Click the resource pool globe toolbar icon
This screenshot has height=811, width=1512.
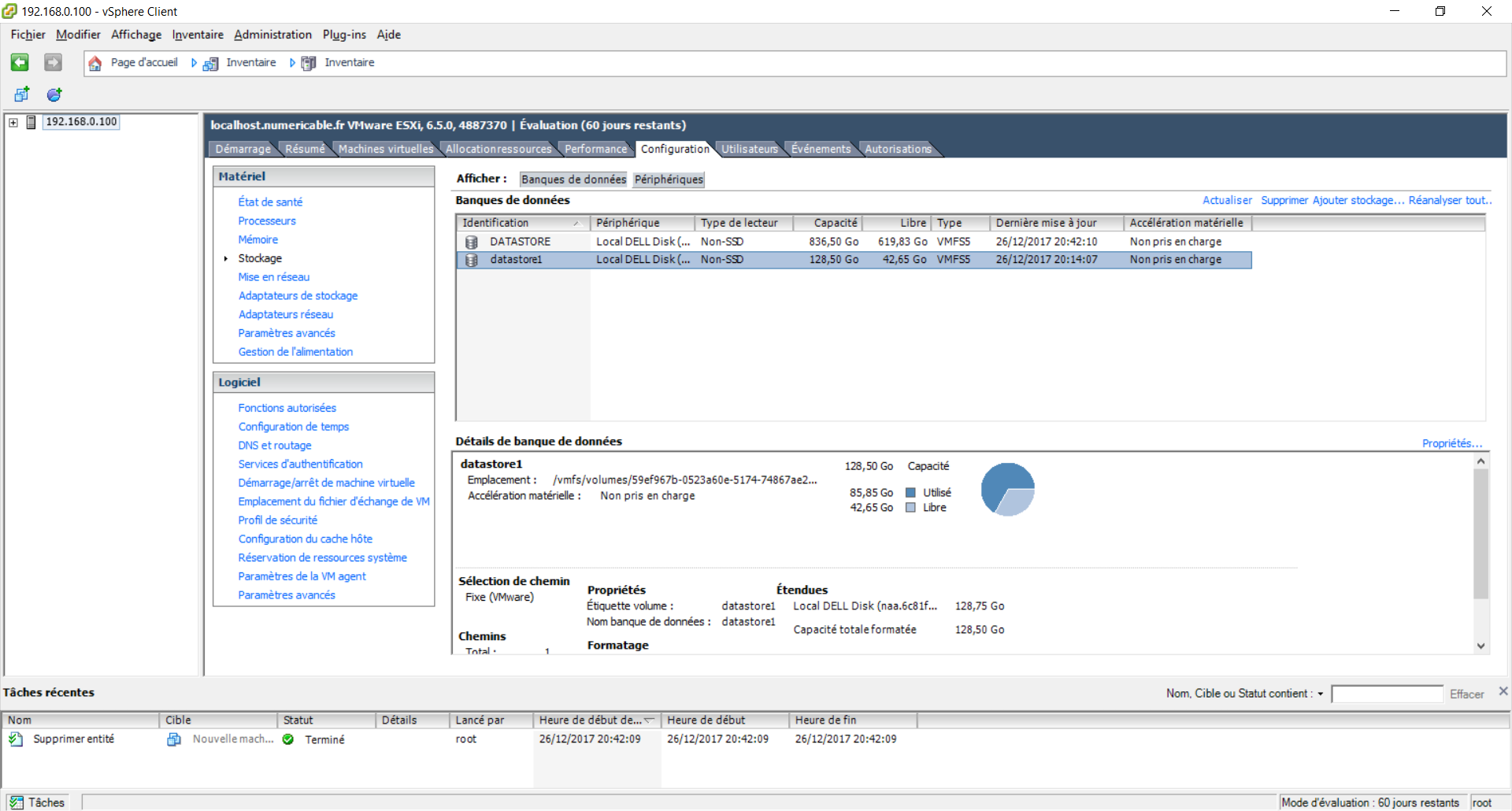[54, 94]
